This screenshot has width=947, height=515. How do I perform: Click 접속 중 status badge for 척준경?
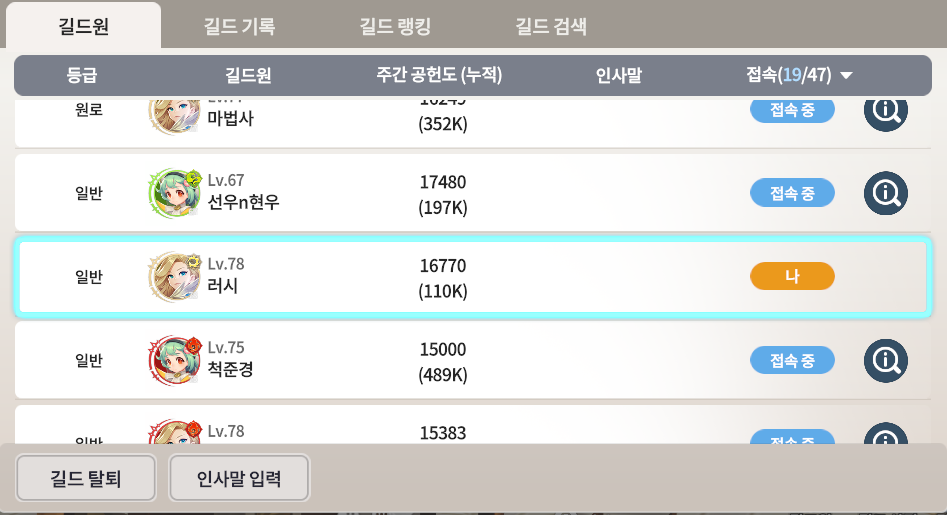click(792, 360)
